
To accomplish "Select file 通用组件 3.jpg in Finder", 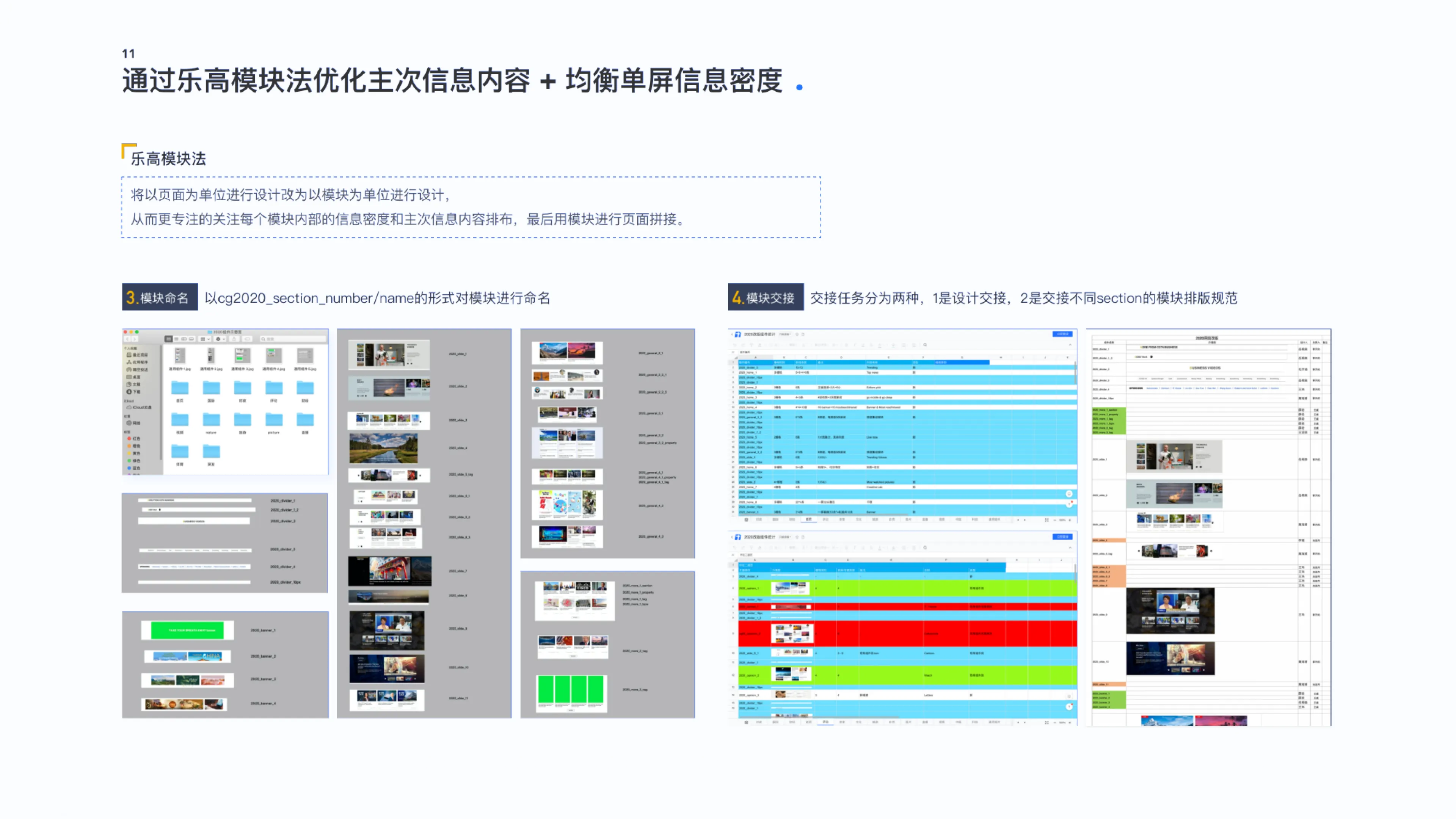I will click(x=243, y=359).
